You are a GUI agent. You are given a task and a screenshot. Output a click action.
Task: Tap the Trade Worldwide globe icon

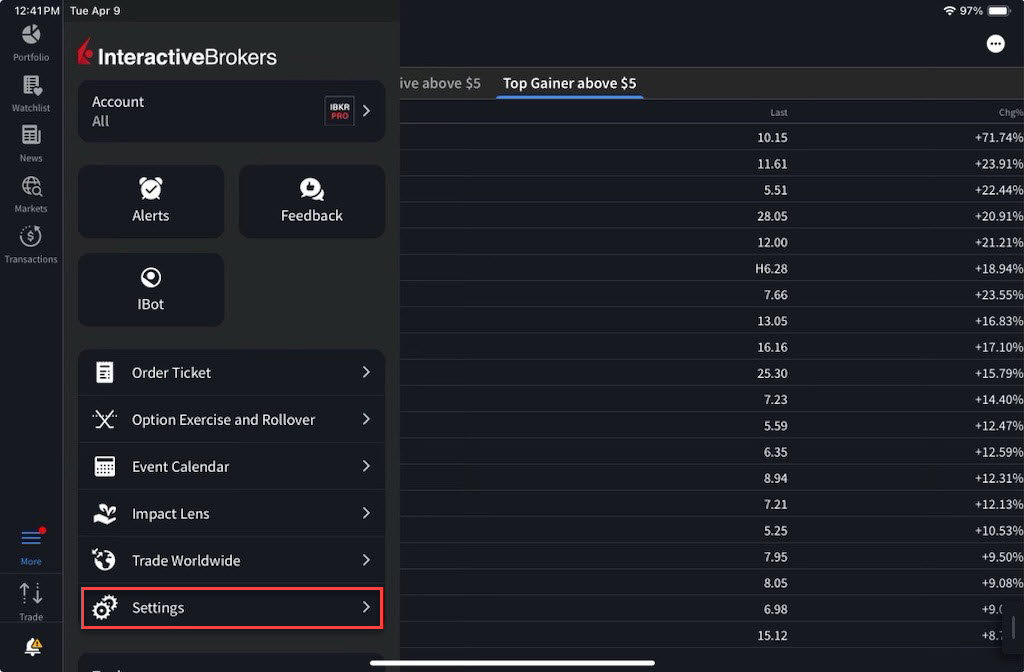(x=104, y=560)
